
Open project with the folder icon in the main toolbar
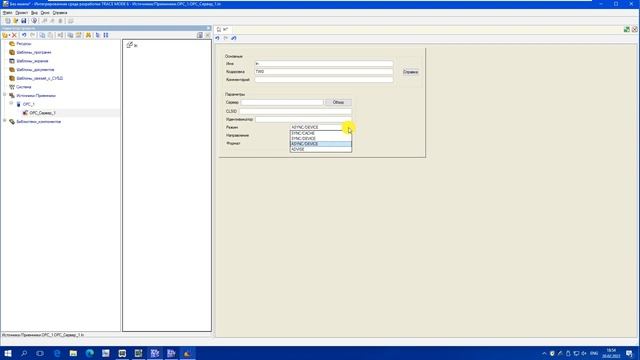click(16, 20)
